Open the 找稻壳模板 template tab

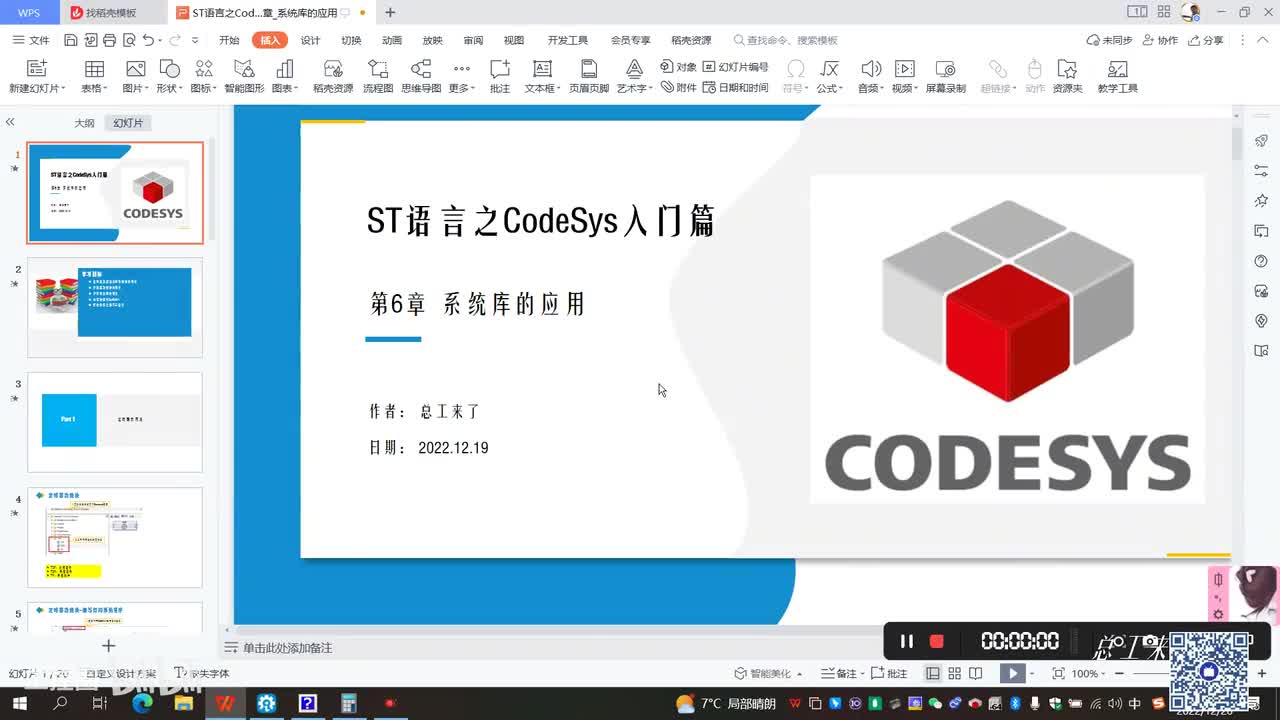click(x=110, y=13)
